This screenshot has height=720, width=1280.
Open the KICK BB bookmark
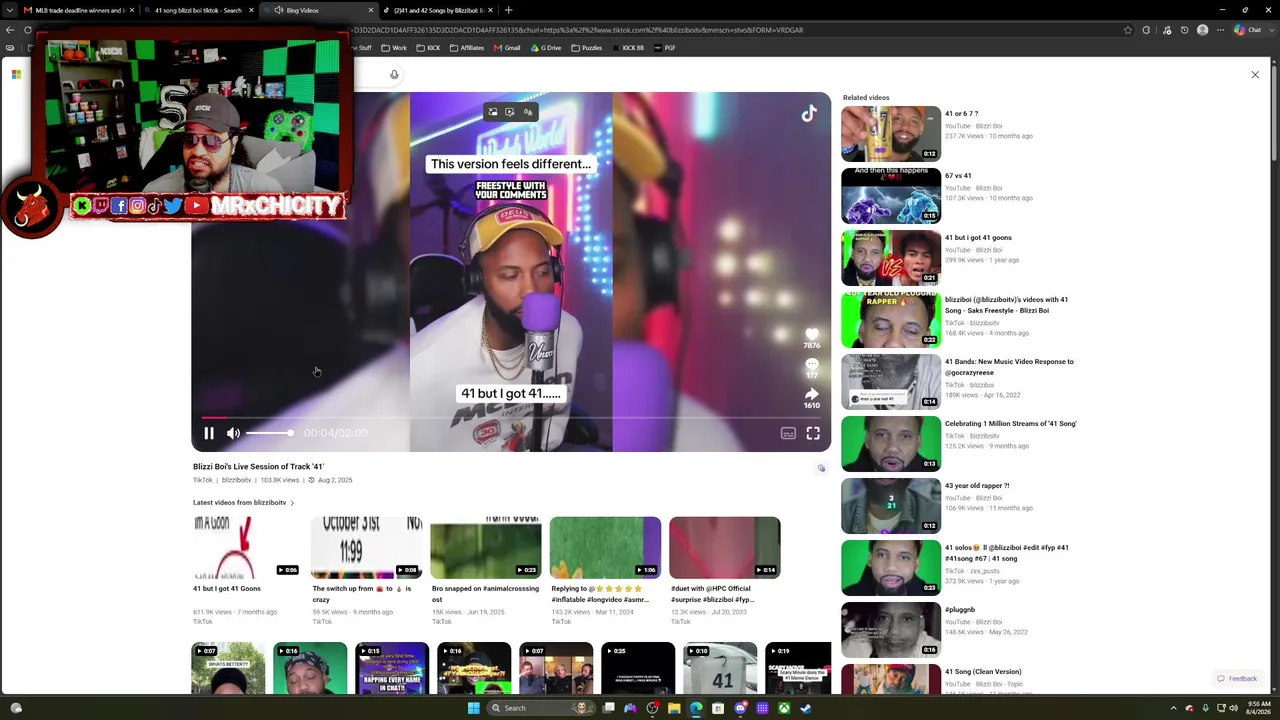[x=628, y=48]
